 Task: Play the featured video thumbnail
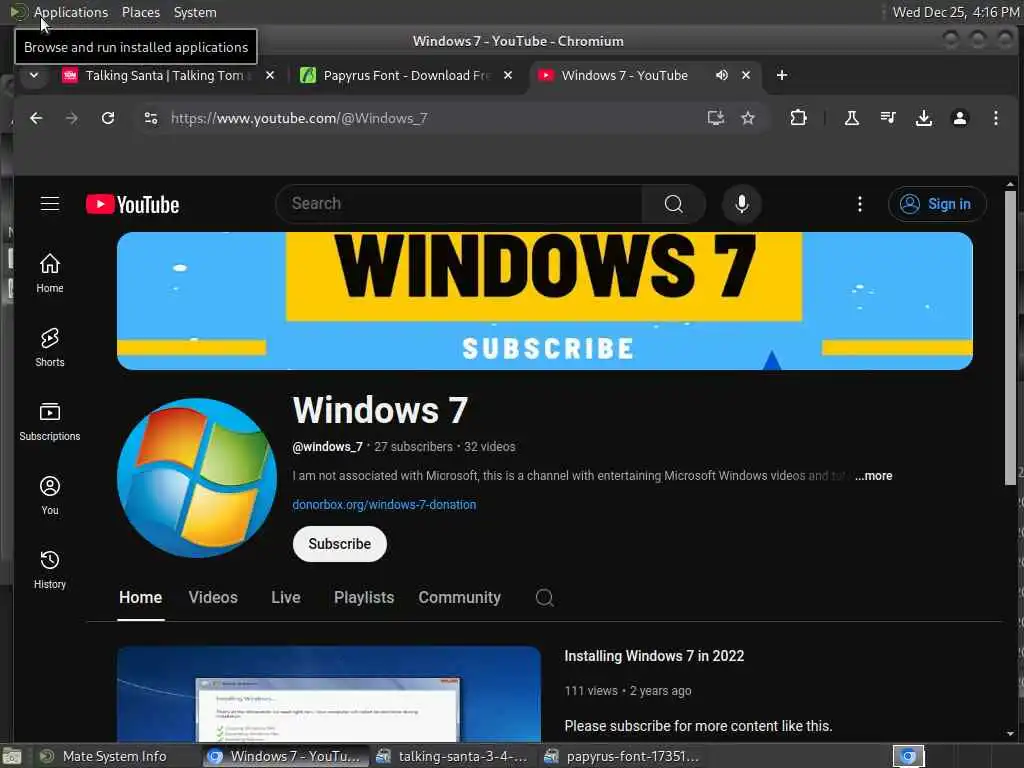(329, 694)
